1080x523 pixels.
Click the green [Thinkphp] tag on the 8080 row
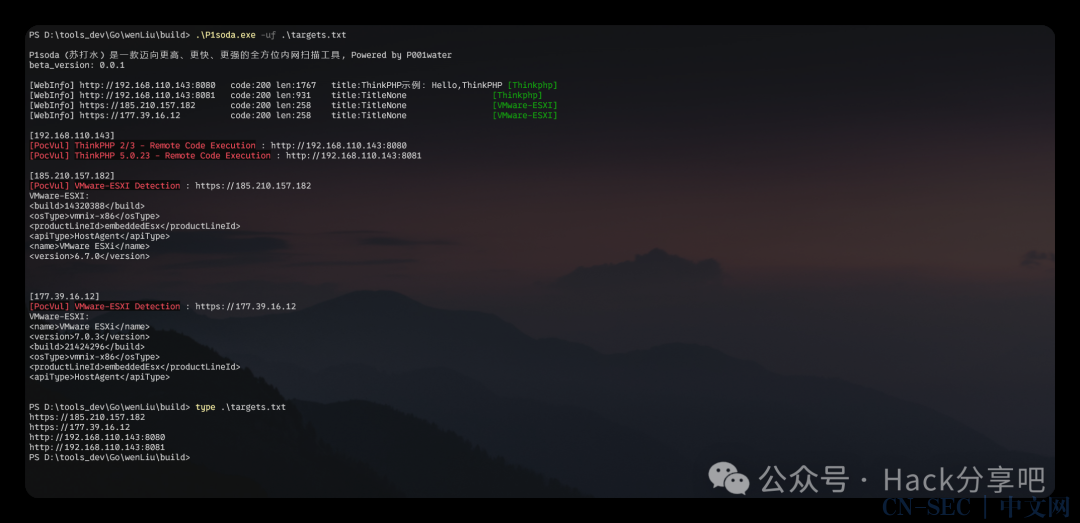pos(532,85)
